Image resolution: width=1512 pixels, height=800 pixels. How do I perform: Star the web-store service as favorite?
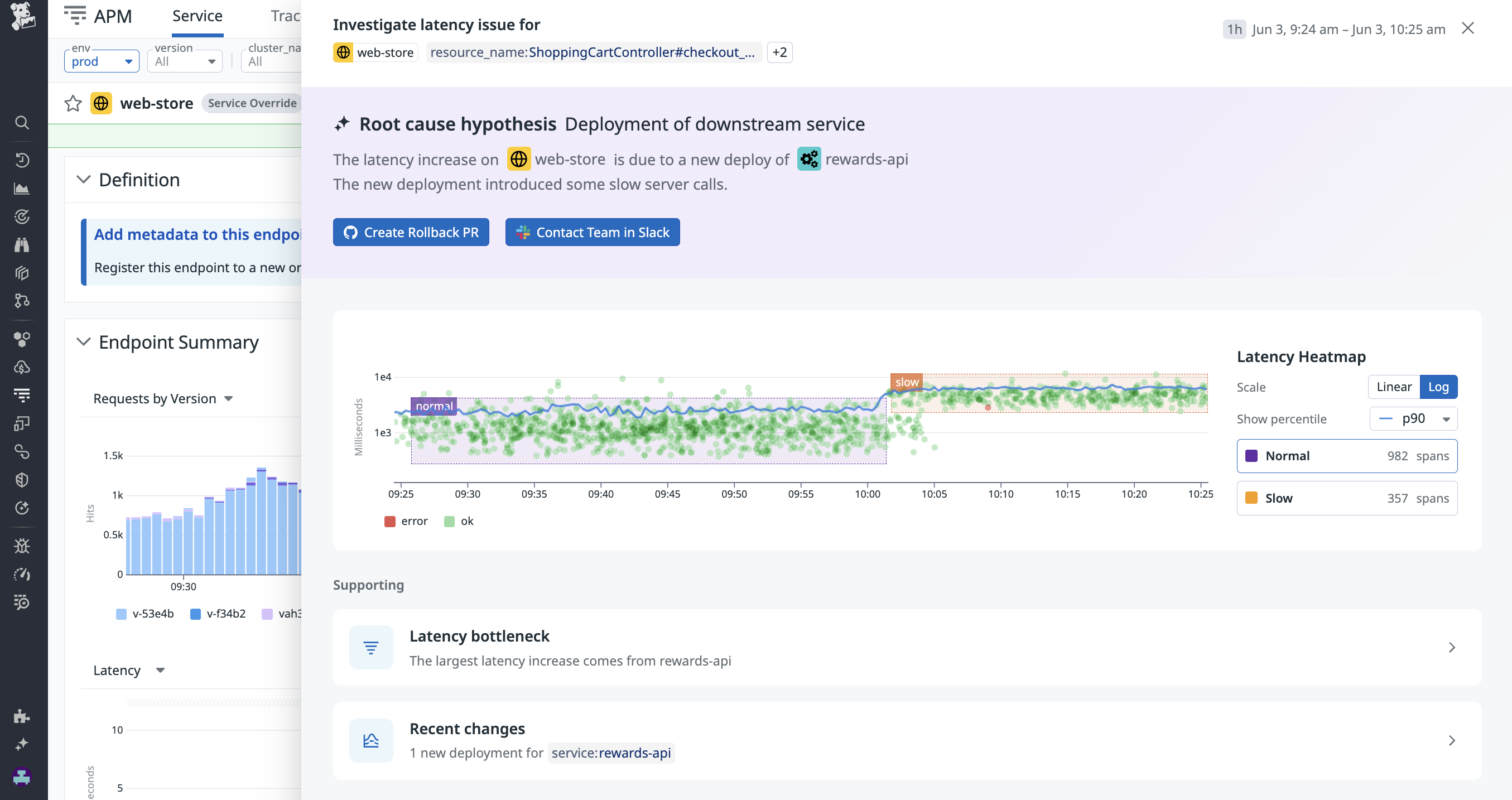click(73, 103)
